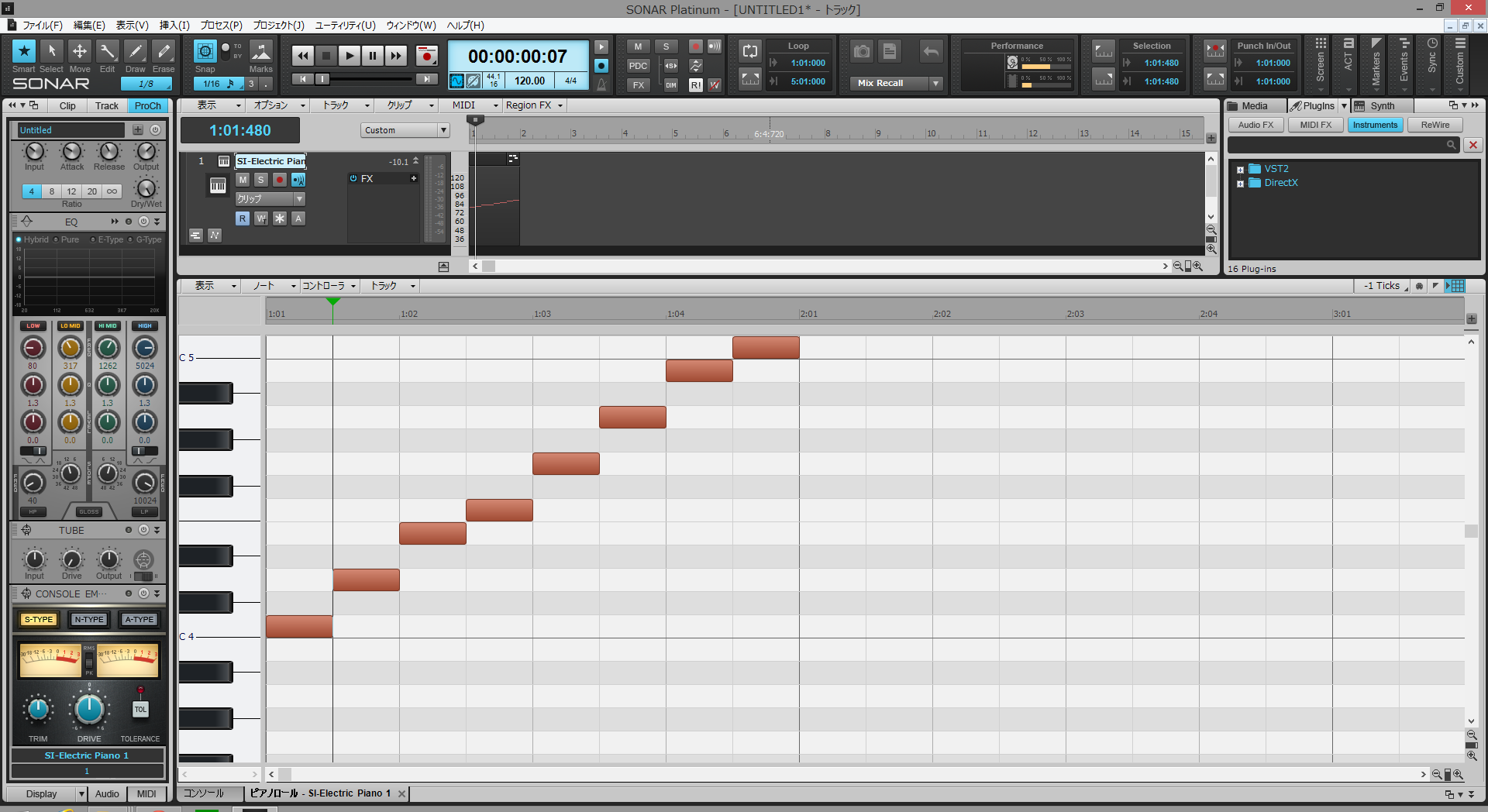The width and height of the screenshot is (1488, 812).
Task: Select the Draw pencil tool
Action: (136, 51)
